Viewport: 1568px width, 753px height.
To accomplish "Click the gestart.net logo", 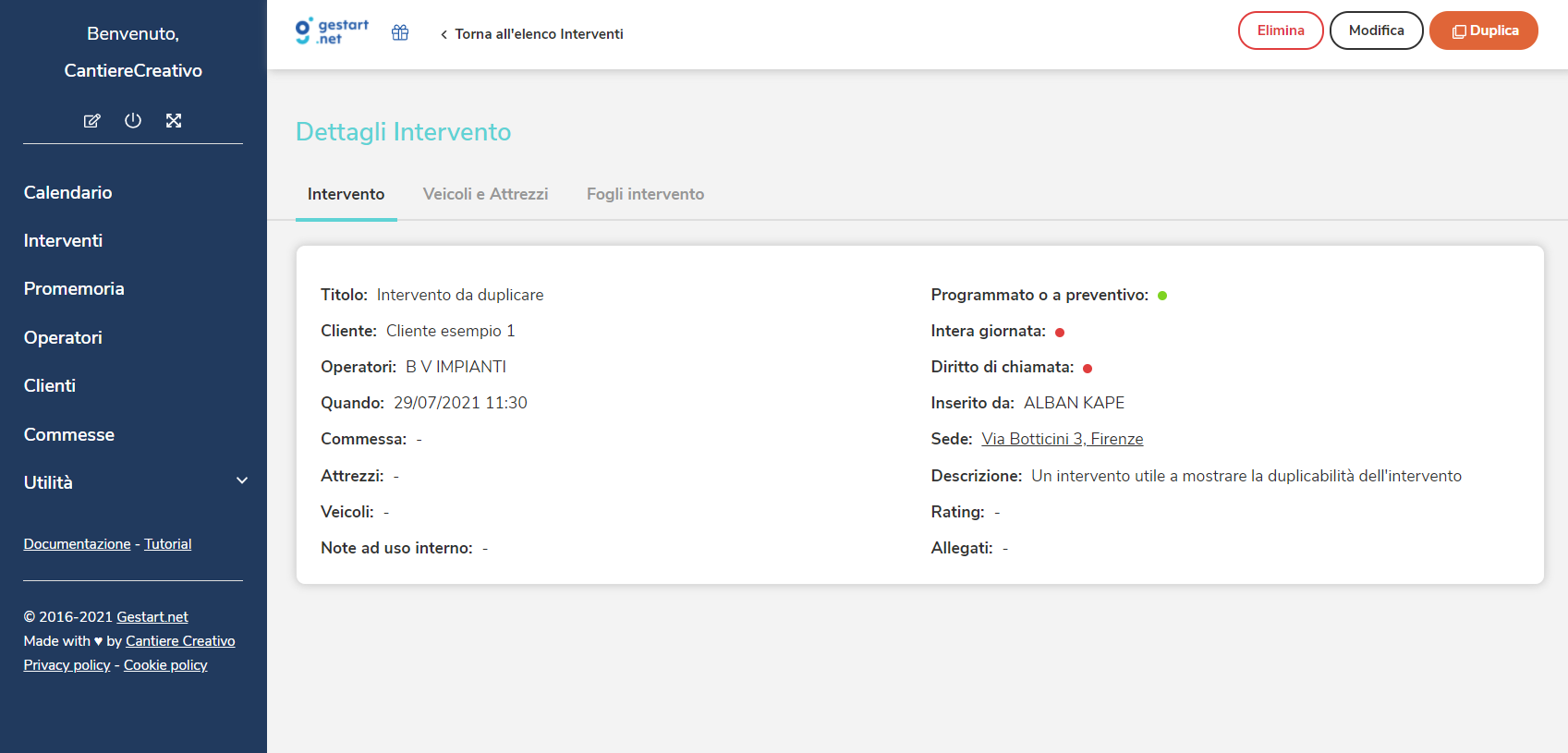I will click(x=332, y=31).
